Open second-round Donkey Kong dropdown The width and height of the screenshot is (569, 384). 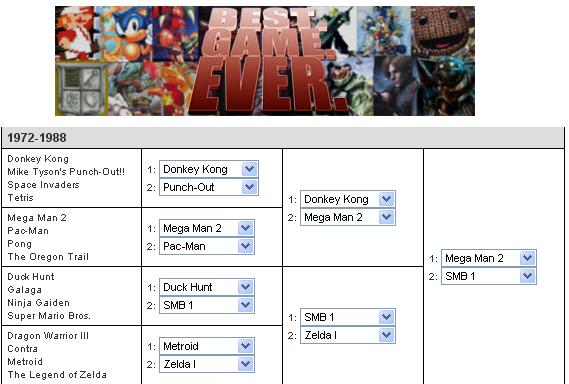(348, 199)
